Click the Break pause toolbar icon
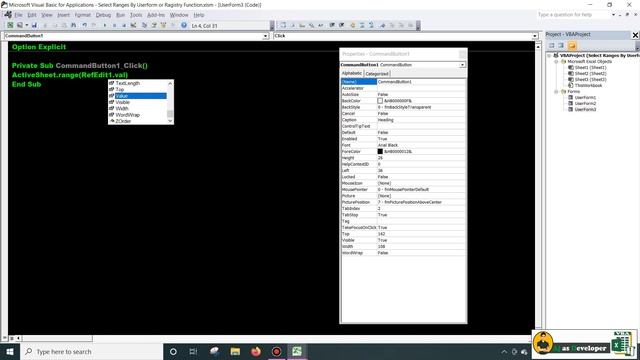Viewport: 640px width, 360px height. click(114, 25)
